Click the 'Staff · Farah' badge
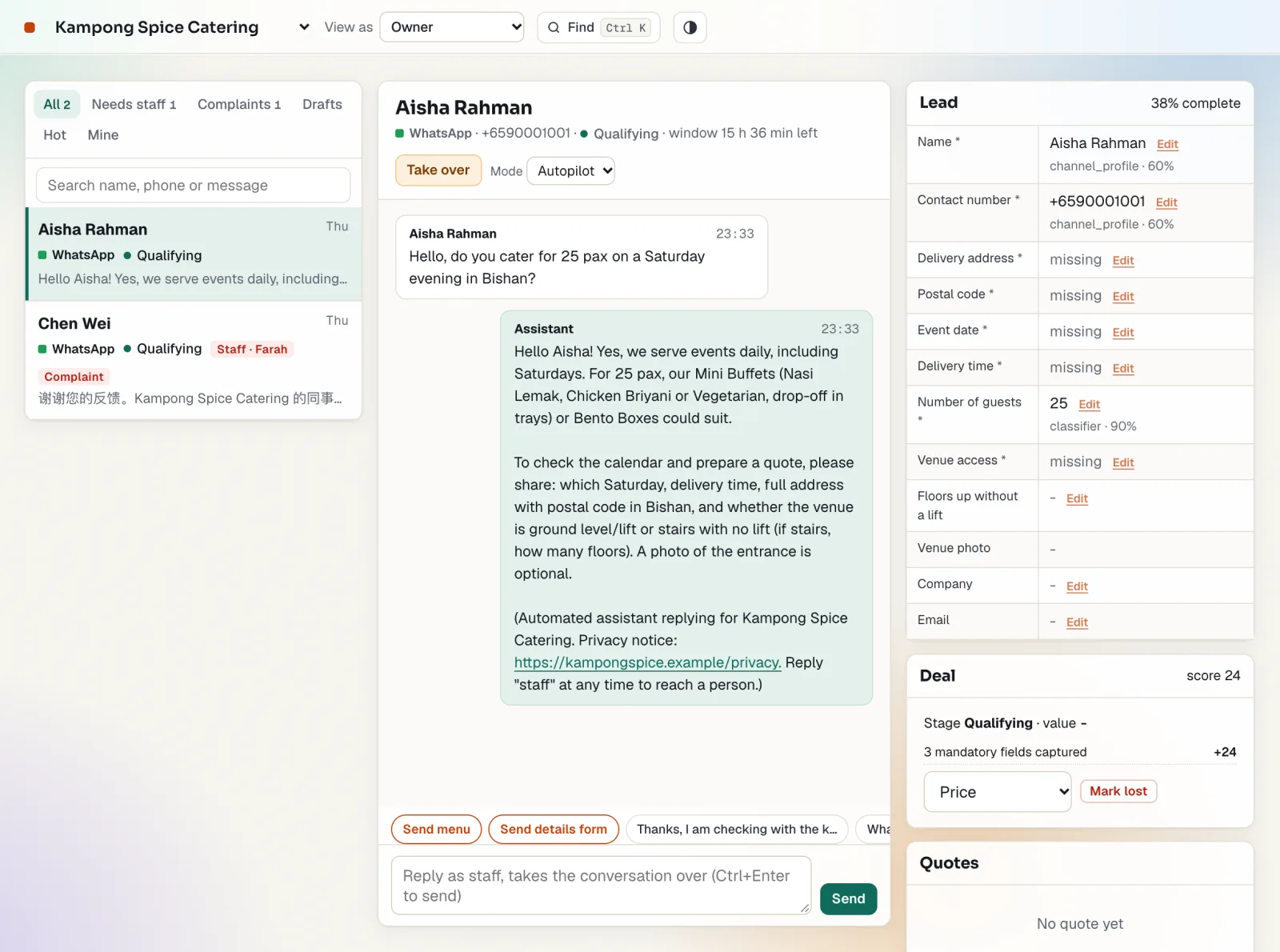This screenshot has height=952, width=1280. (x=252, y=350)
